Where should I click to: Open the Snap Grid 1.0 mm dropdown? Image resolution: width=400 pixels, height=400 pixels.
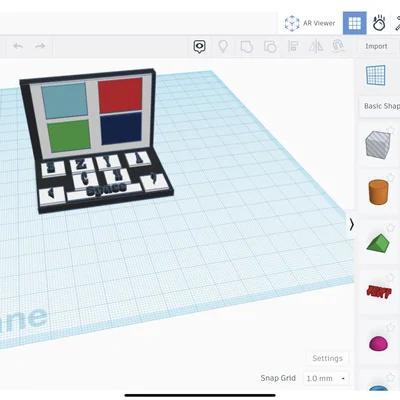tap(326, 378)
